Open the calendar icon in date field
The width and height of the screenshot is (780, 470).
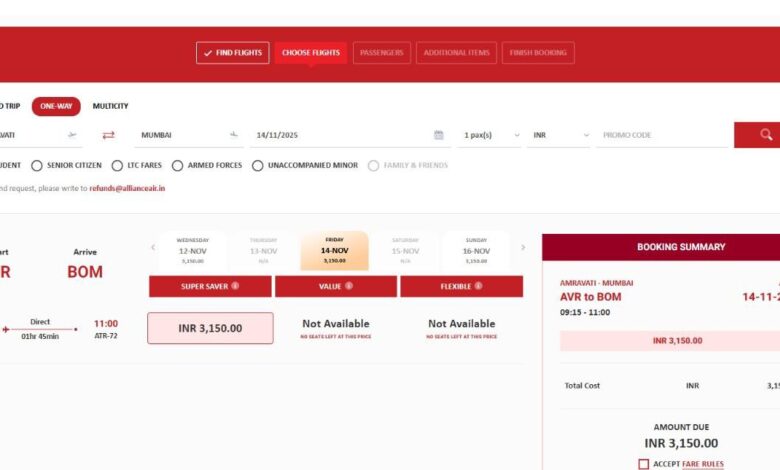pyautogui.click(x=438, y=135)
